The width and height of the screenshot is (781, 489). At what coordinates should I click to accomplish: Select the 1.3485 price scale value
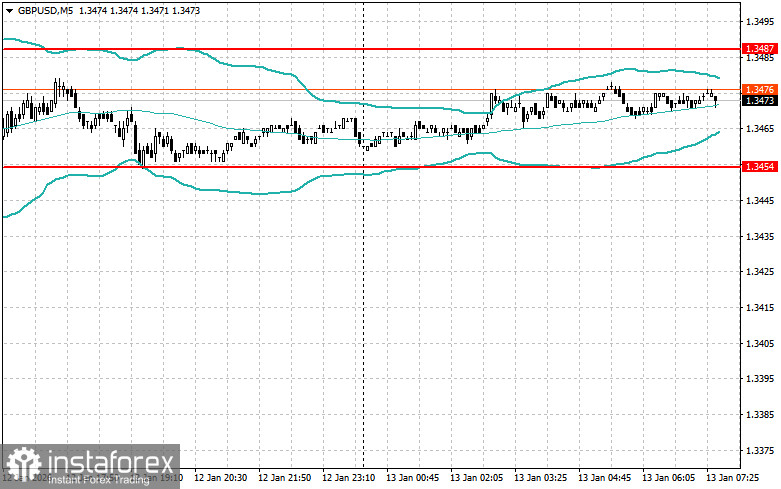click(x=760, y=57)
